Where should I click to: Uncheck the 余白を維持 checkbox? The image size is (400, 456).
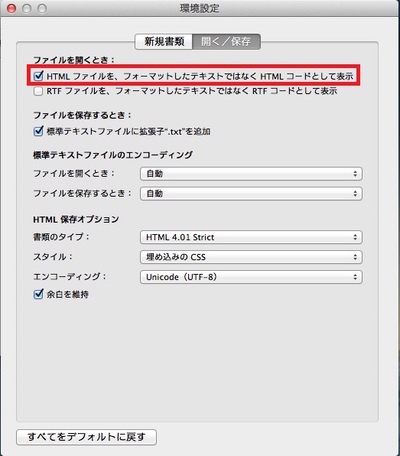(x=38, y=294)
